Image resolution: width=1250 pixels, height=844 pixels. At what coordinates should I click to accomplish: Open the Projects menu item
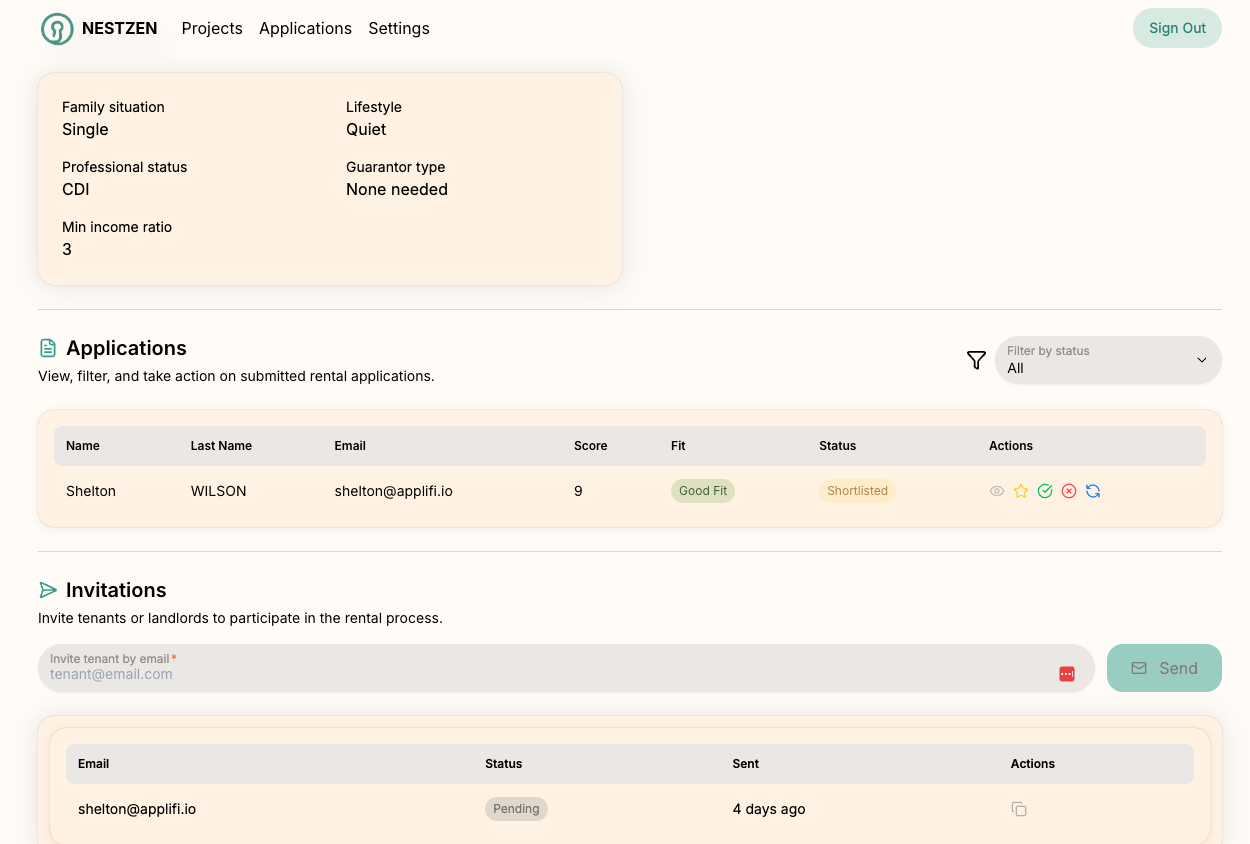(211, 29)
